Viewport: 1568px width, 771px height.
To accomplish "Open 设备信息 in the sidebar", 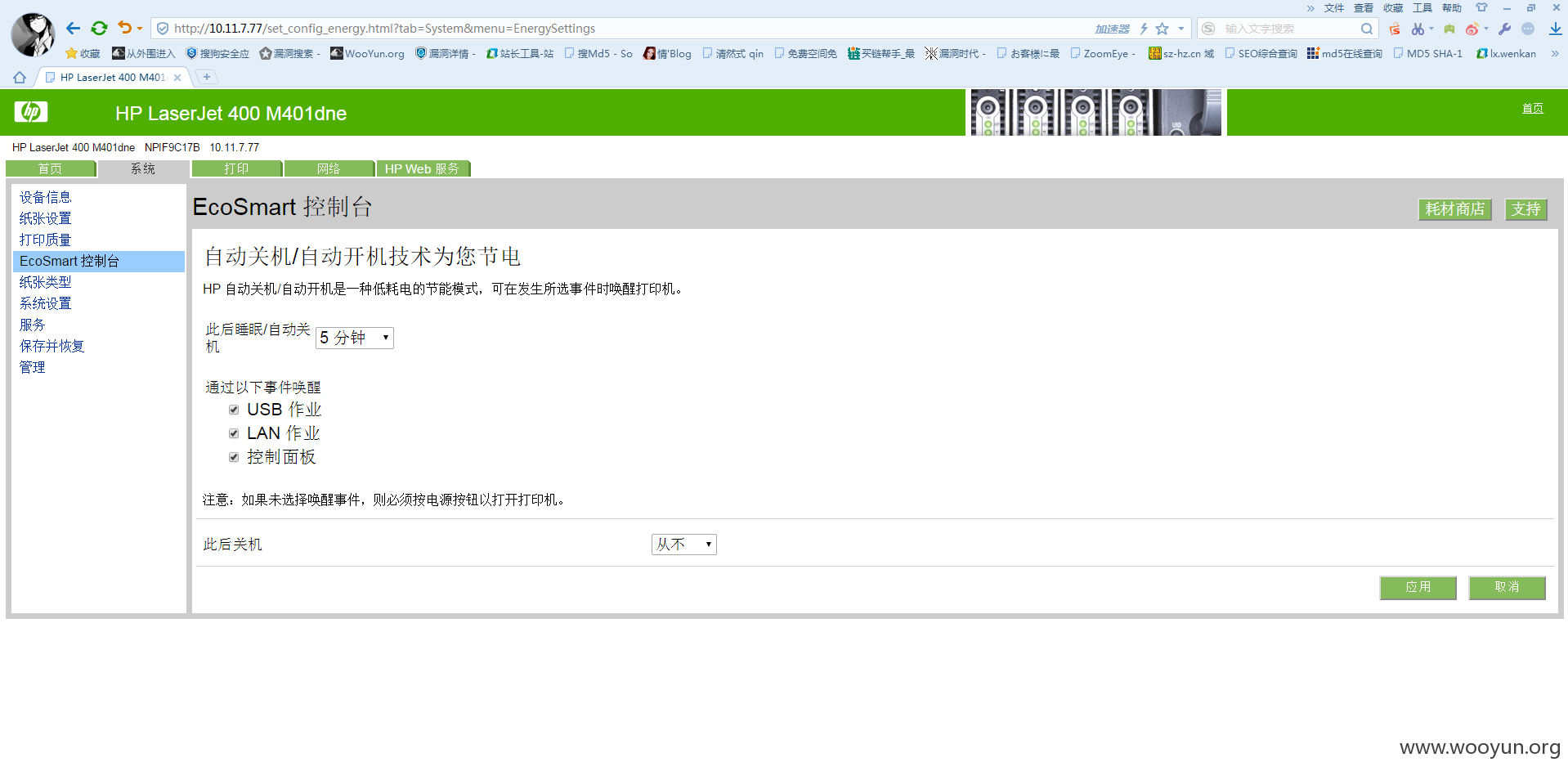I will point(46,197).
